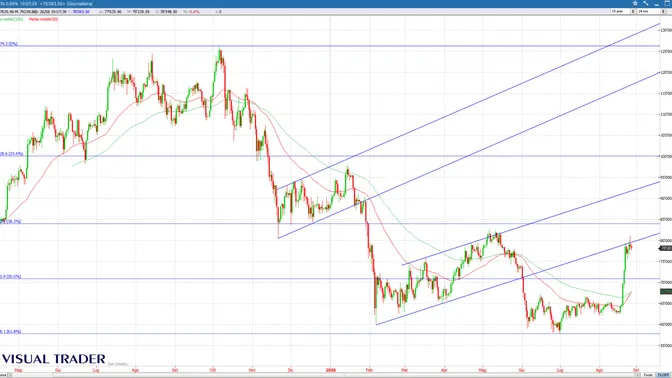
Task: Open the 'Tools' button at bottom right
Action: tap(648, 375)
